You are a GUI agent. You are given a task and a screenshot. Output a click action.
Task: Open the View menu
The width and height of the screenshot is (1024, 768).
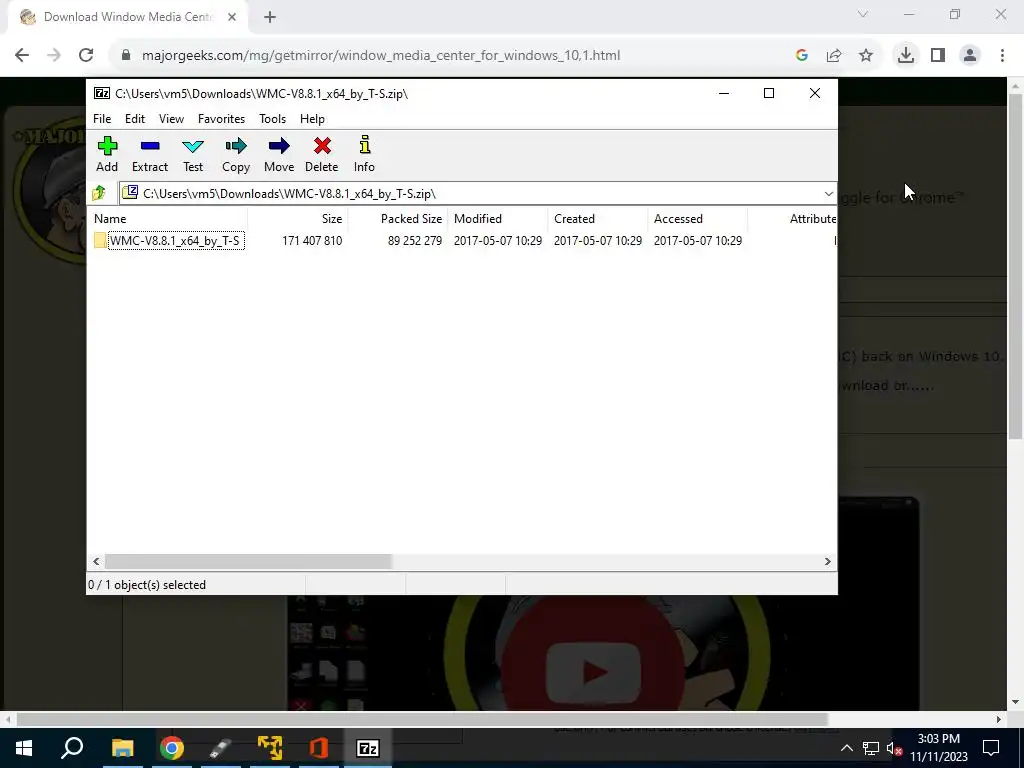click(171, 119)
